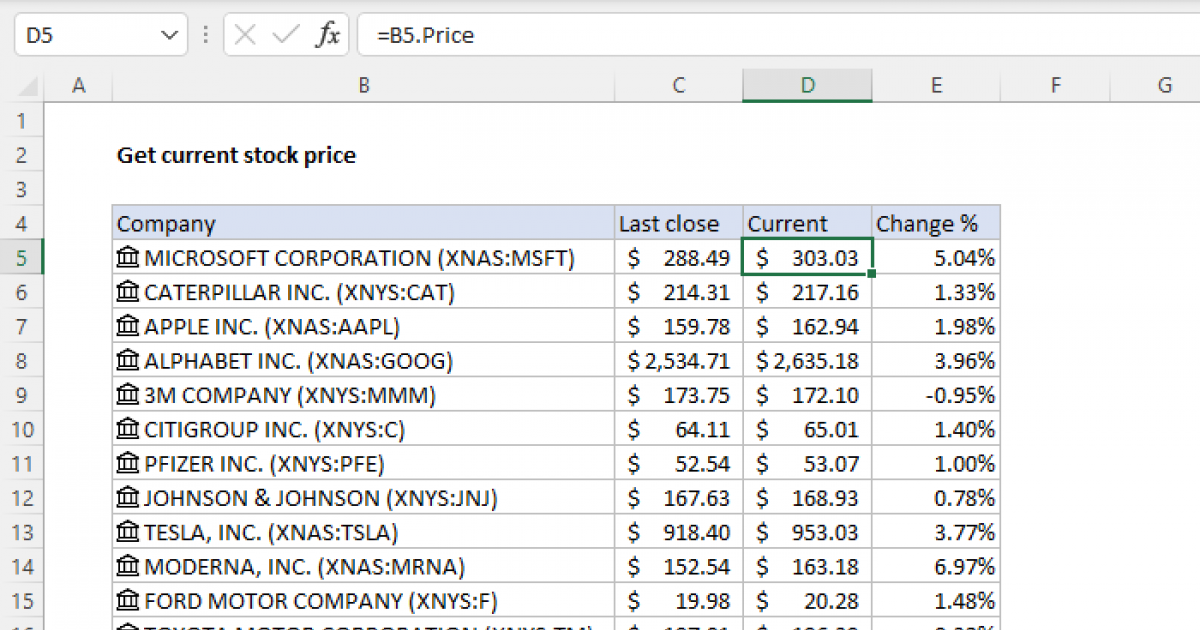The height and width of the screenshot is (630, 1200).
Task: Select the Ford current price 20.28
Action: [807, 601]
